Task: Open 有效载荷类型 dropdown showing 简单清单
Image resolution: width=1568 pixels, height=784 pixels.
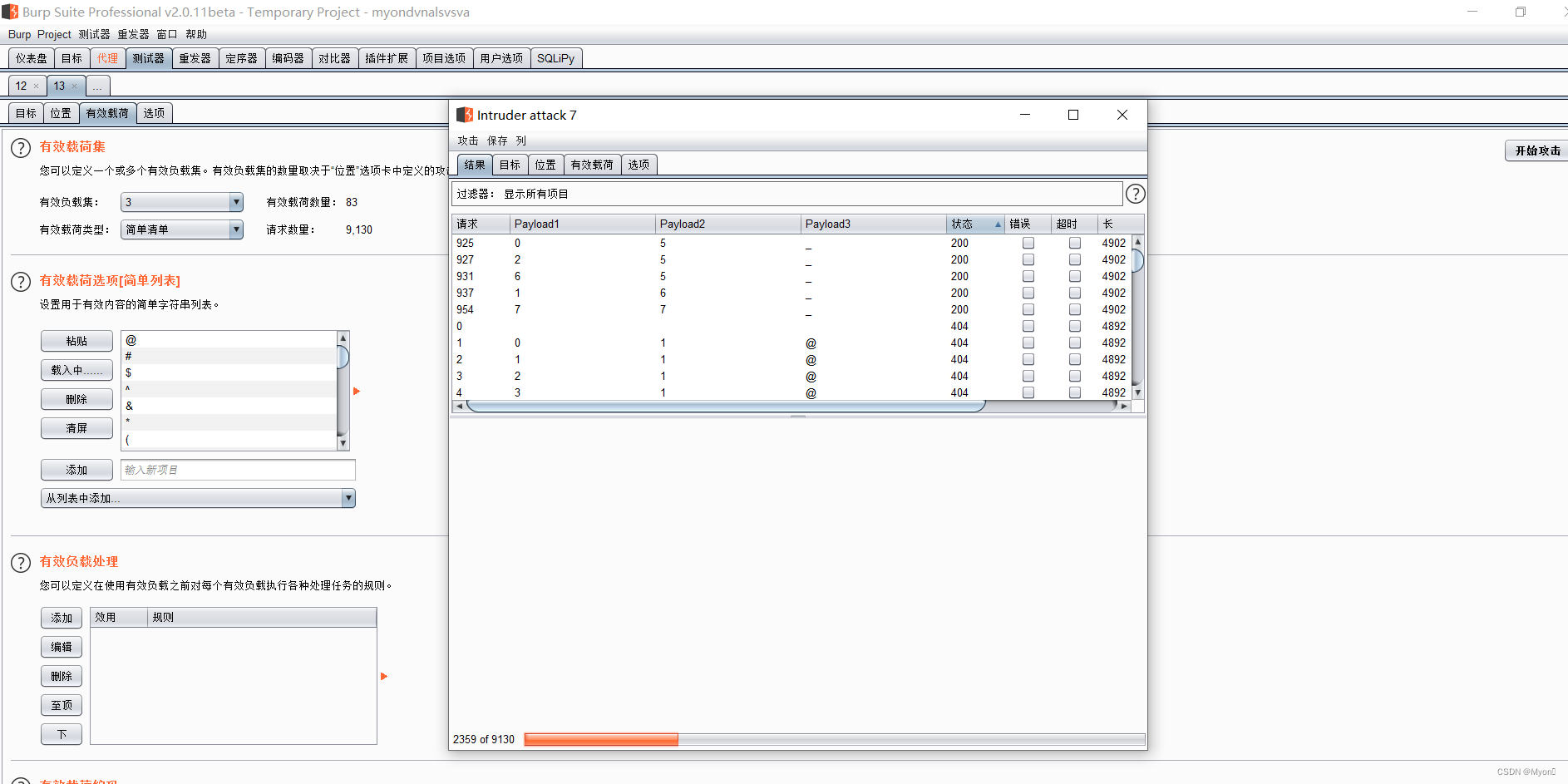Action: [x=182, y=229]
